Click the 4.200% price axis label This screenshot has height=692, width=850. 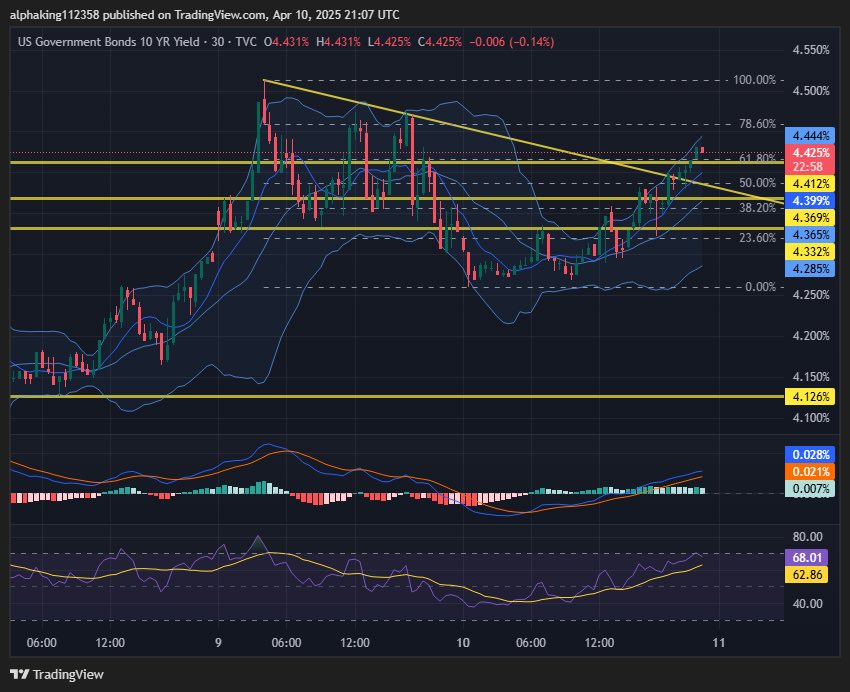pyautogui.click(x=810, y=336)
